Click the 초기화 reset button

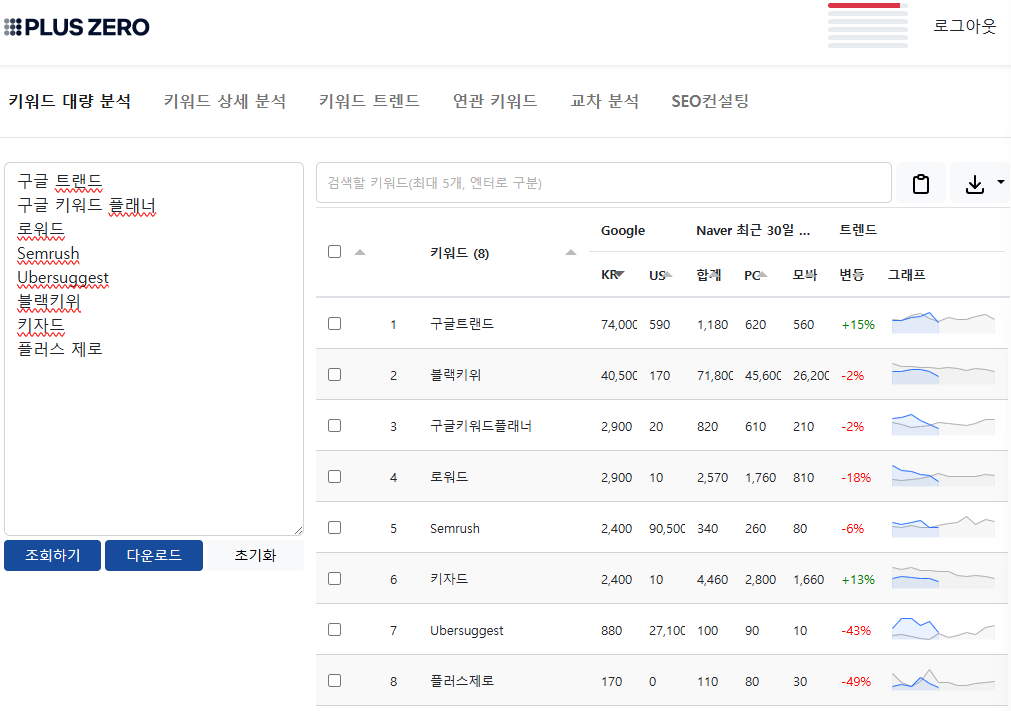tap(255, 555)
